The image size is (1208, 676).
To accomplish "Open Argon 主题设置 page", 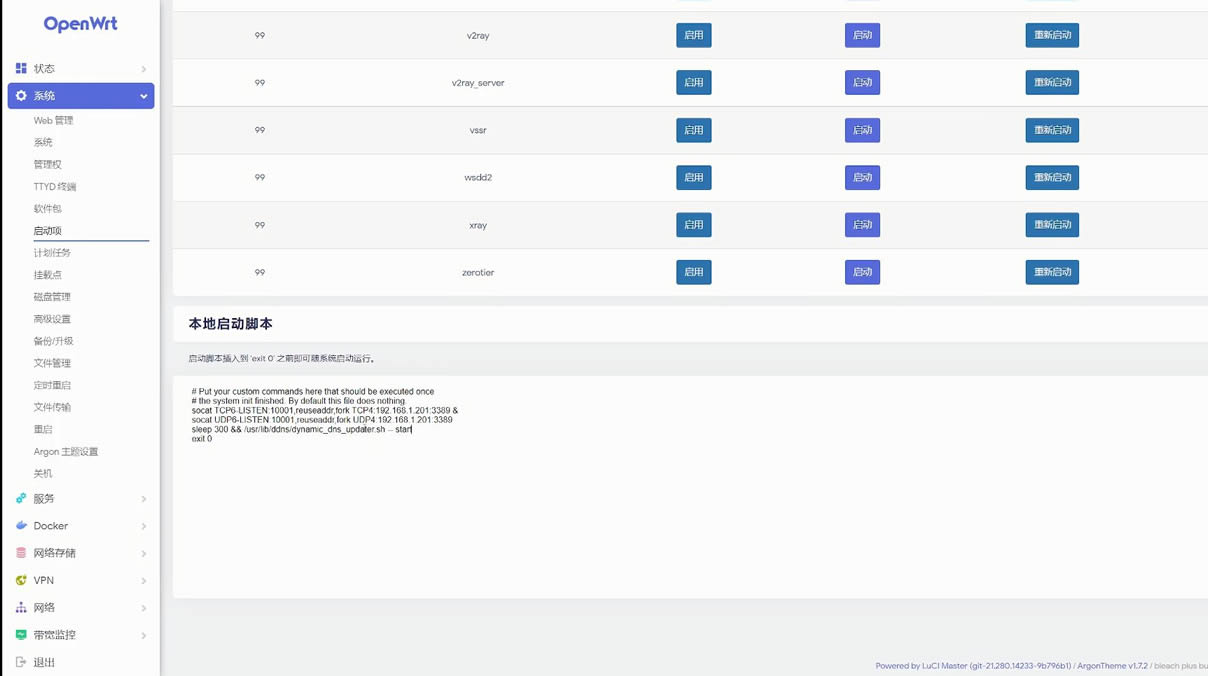I will (66, 451).
